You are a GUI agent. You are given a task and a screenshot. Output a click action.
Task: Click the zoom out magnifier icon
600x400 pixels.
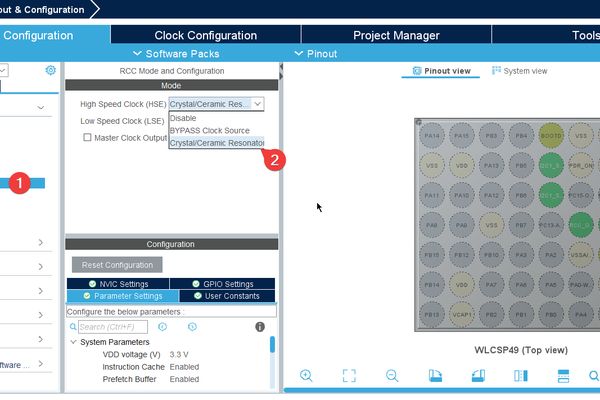click(392, 376)
